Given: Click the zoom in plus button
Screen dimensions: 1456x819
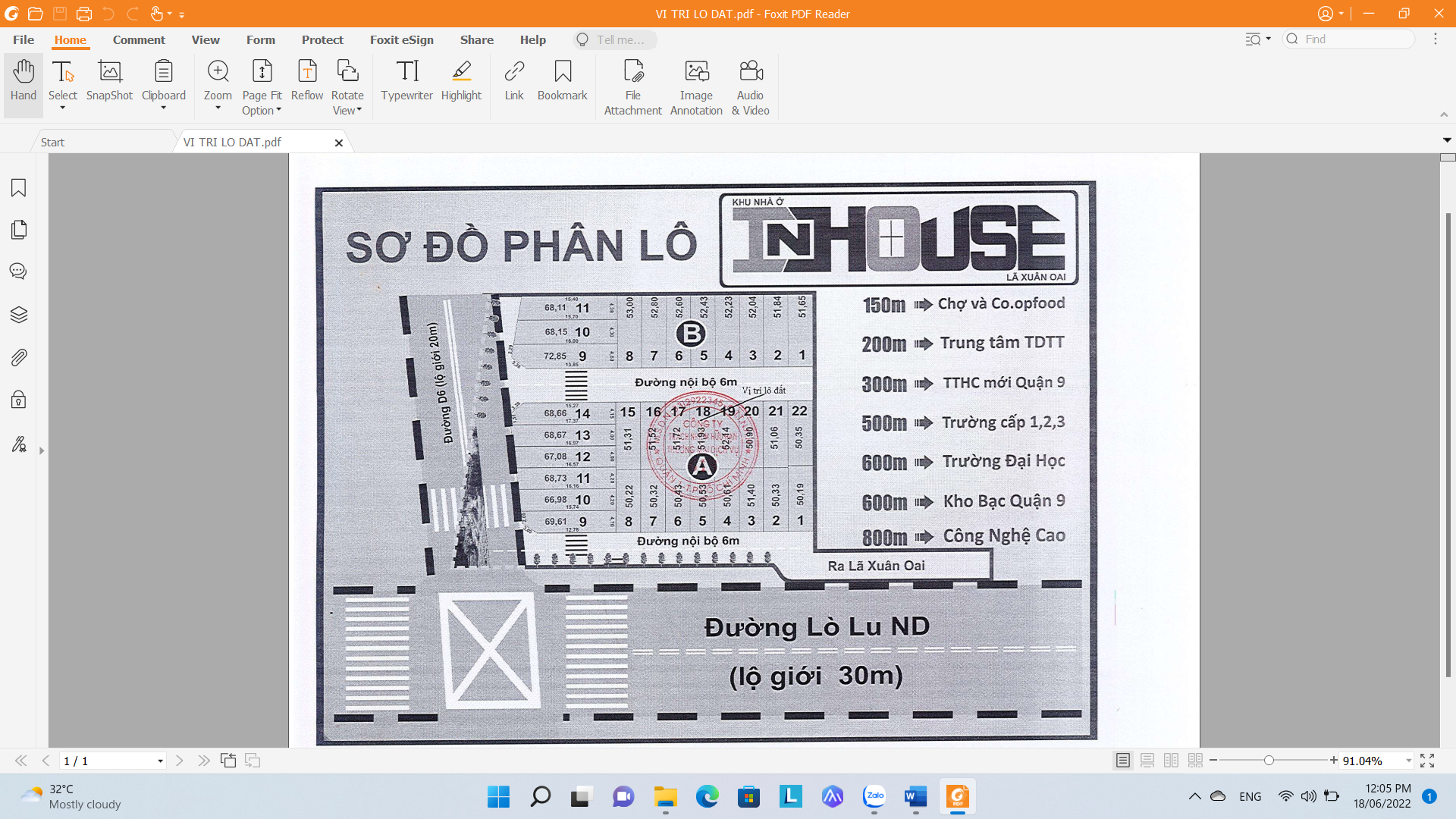Looking at the screenshot, I should (1334, 760).
